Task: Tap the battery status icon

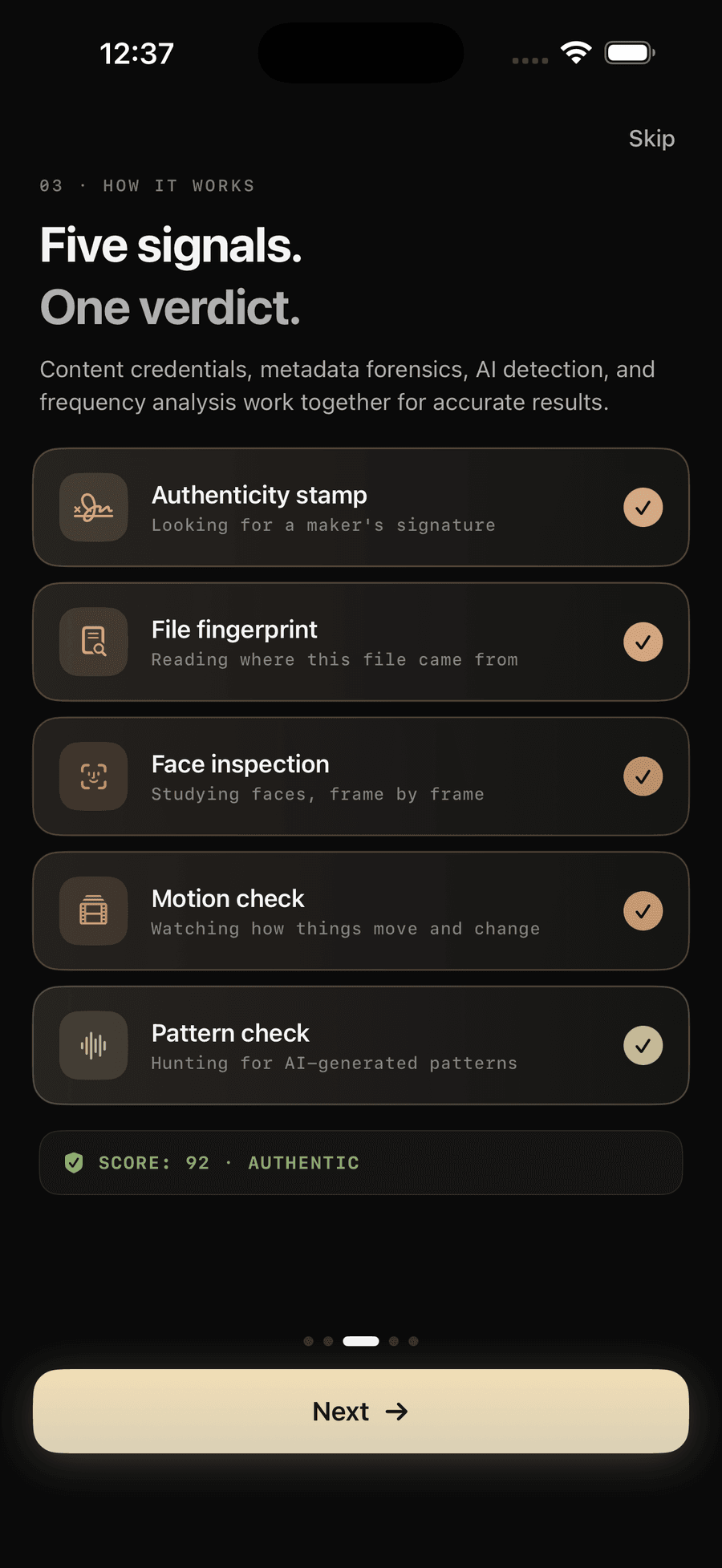Action: 631,53
